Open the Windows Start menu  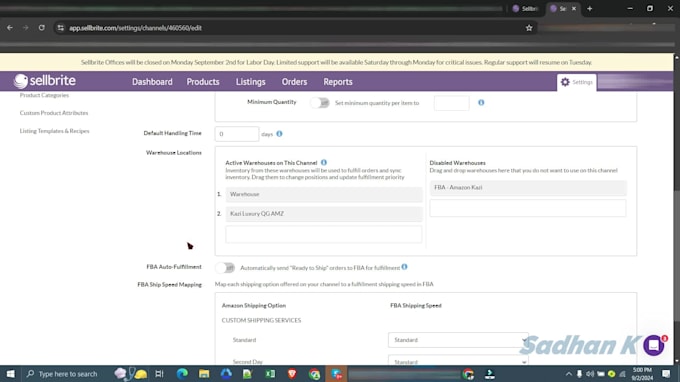10,374
